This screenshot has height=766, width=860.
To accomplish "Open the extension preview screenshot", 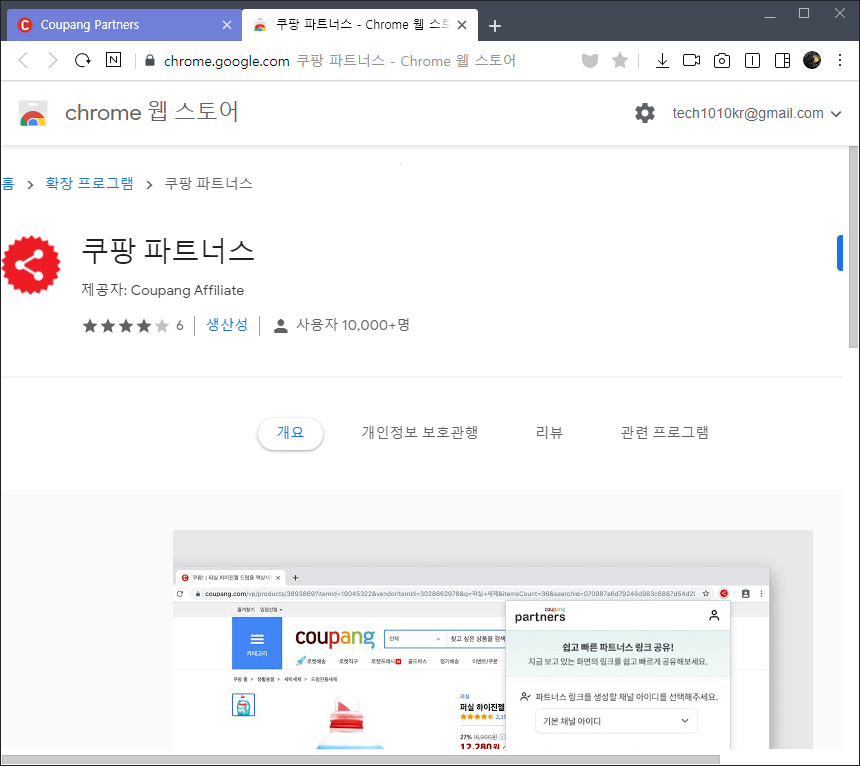I will tap(493, 639).
